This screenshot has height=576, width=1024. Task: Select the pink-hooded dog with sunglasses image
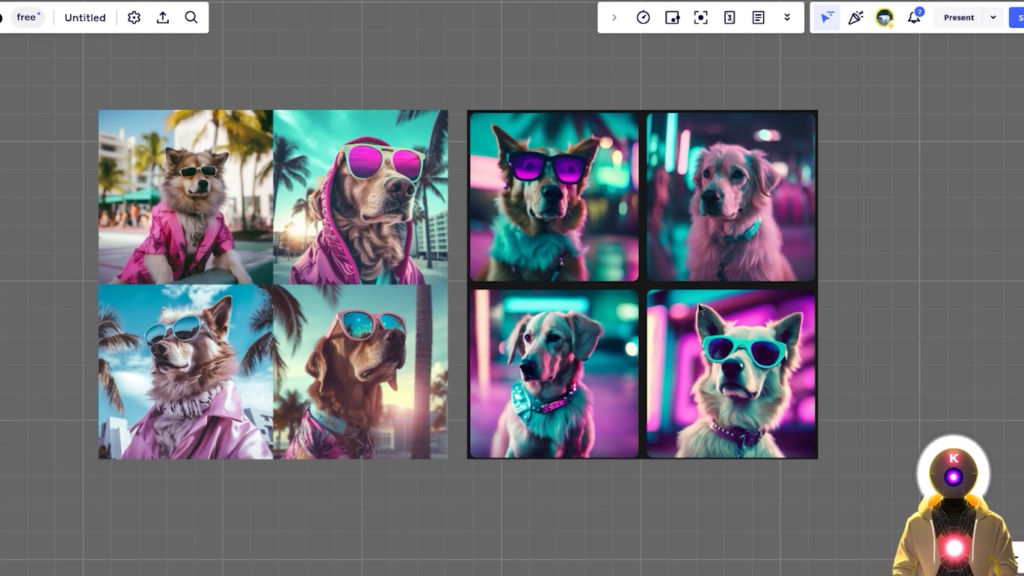point(360,197)
